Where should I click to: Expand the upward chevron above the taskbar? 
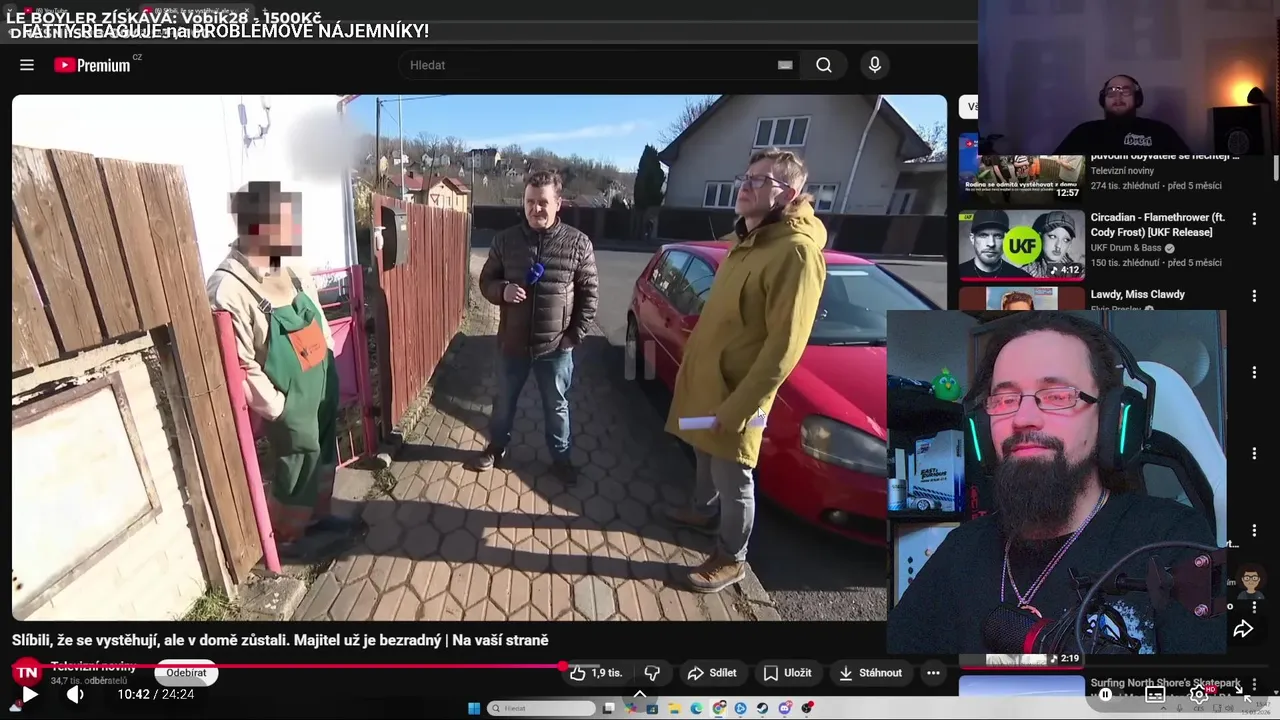coord(640,694)
